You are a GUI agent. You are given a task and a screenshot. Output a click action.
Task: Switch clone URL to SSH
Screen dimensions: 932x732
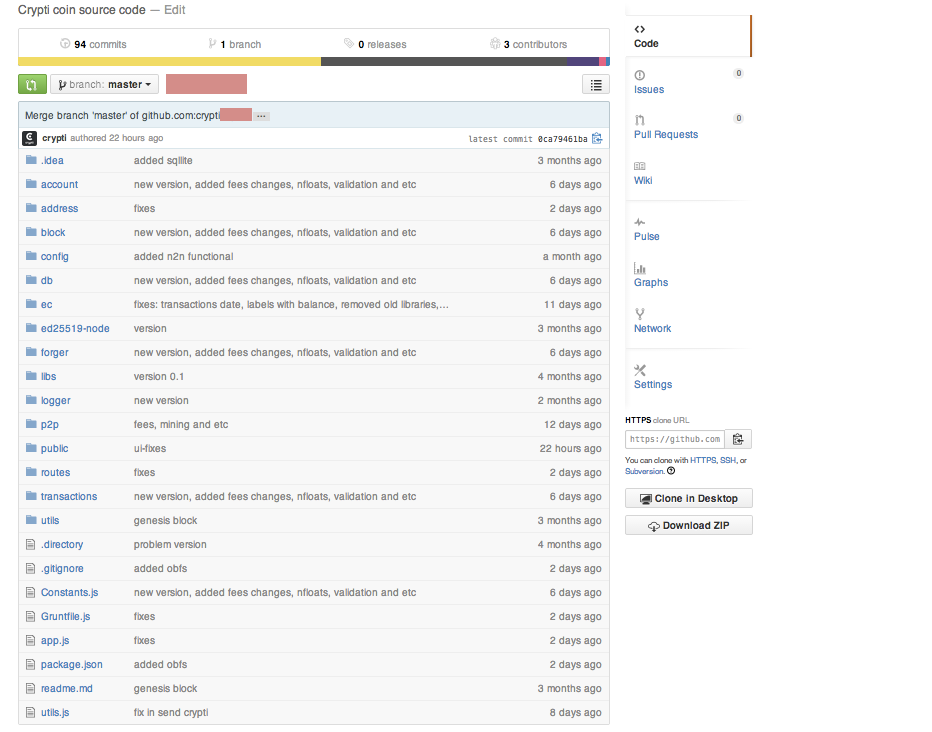pos(728,460)
